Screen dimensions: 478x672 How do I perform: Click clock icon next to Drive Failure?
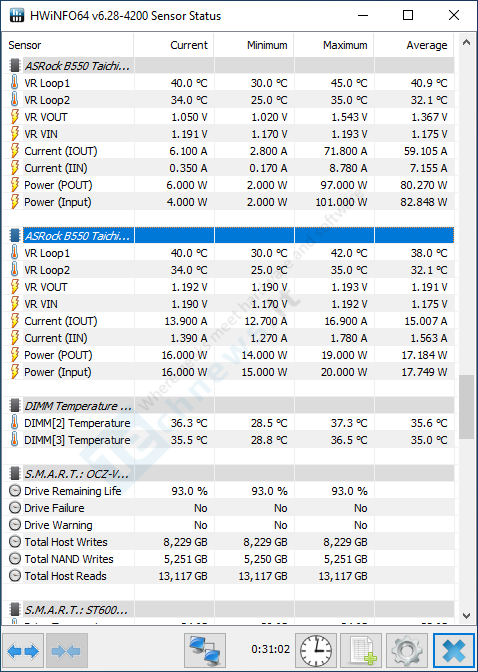(15, 508)
